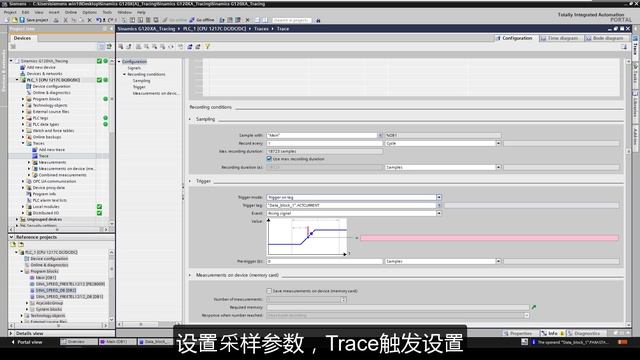This screenshot has height=360, width=640.
Task: Click the pink trigger Value input field
Action: (489, 238)
